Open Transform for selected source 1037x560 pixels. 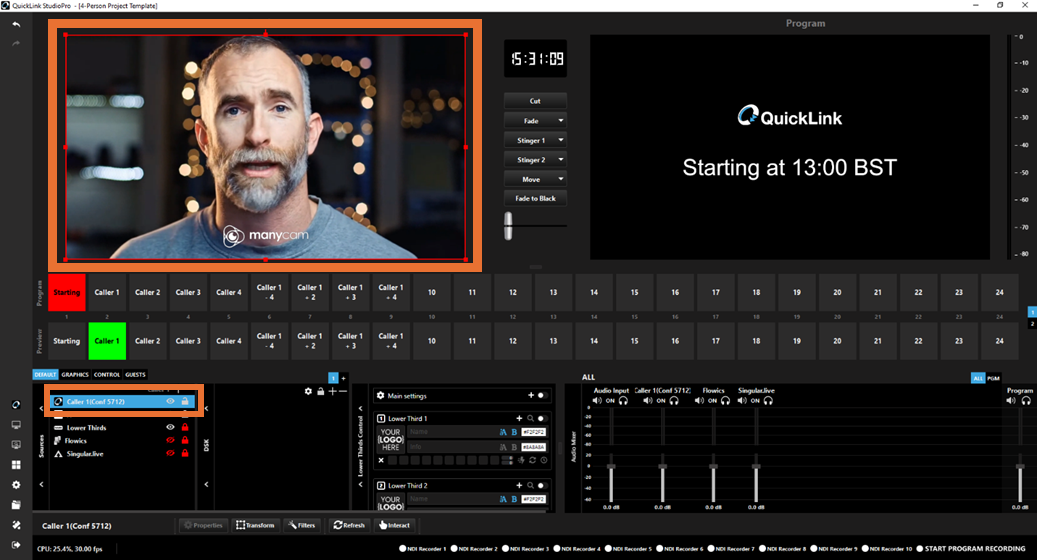[255, 525]
